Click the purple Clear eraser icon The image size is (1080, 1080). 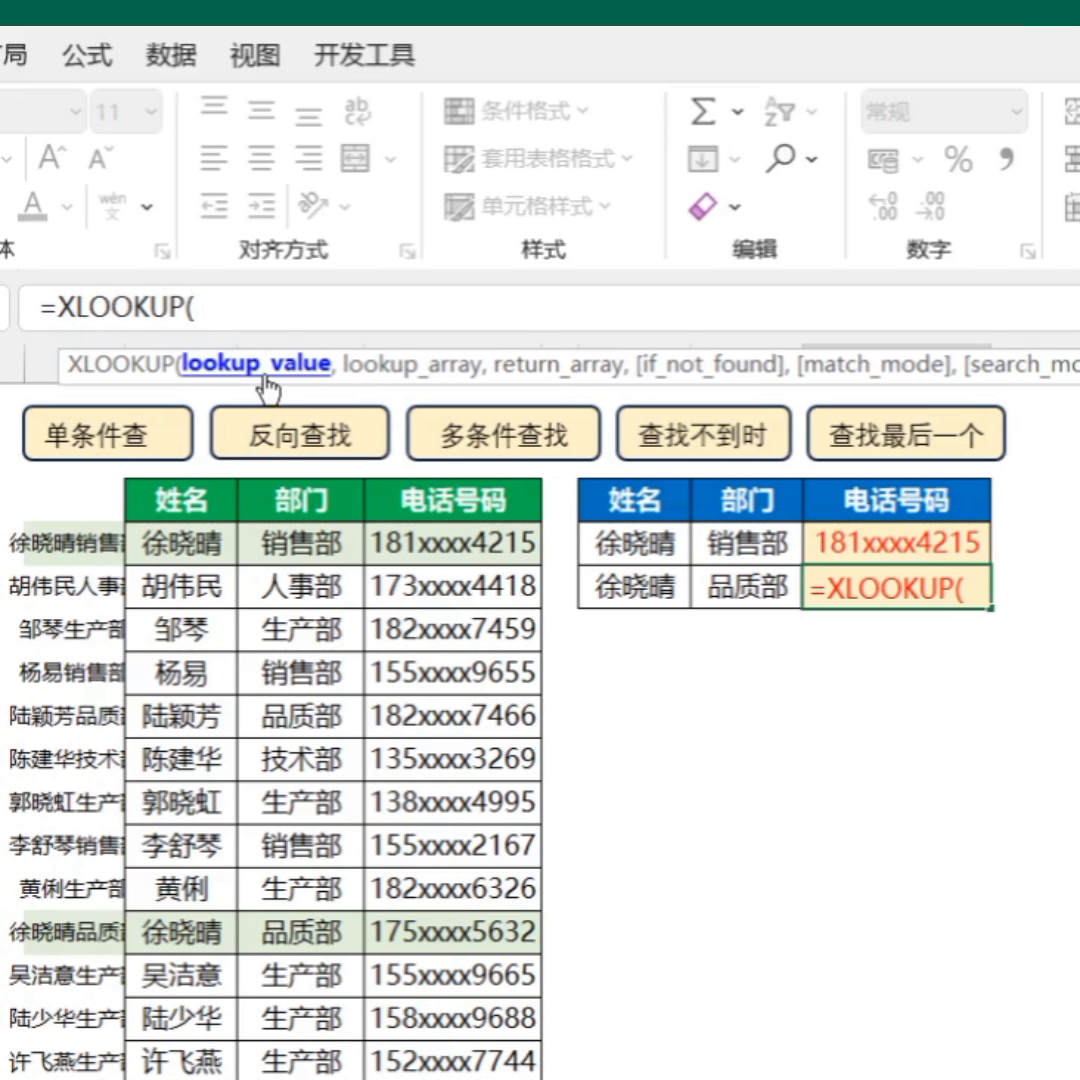[x=704, y=206]
